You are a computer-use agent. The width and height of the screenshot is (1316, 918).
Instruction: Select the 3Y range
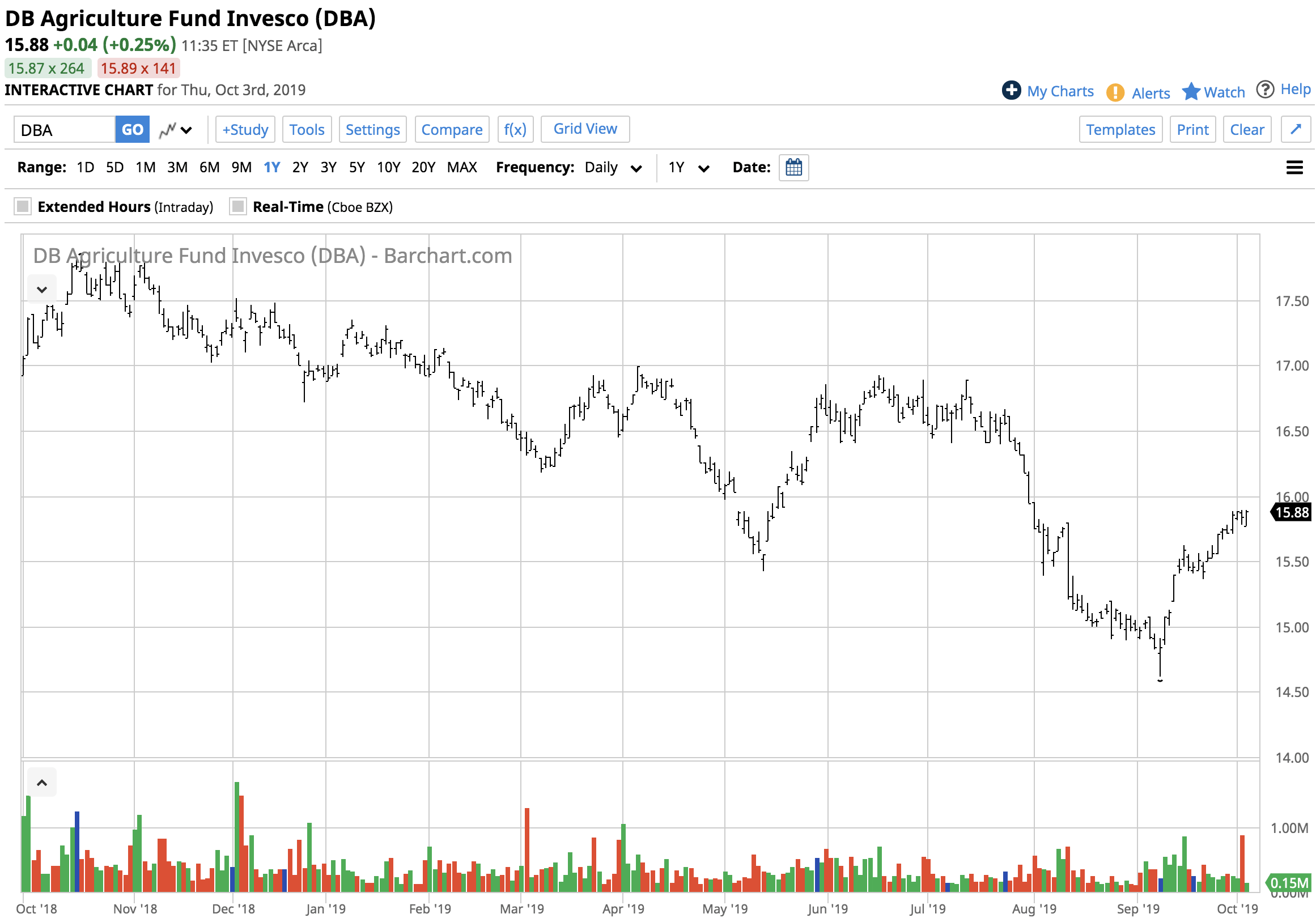pyautogui.click(x=328, y=167)
